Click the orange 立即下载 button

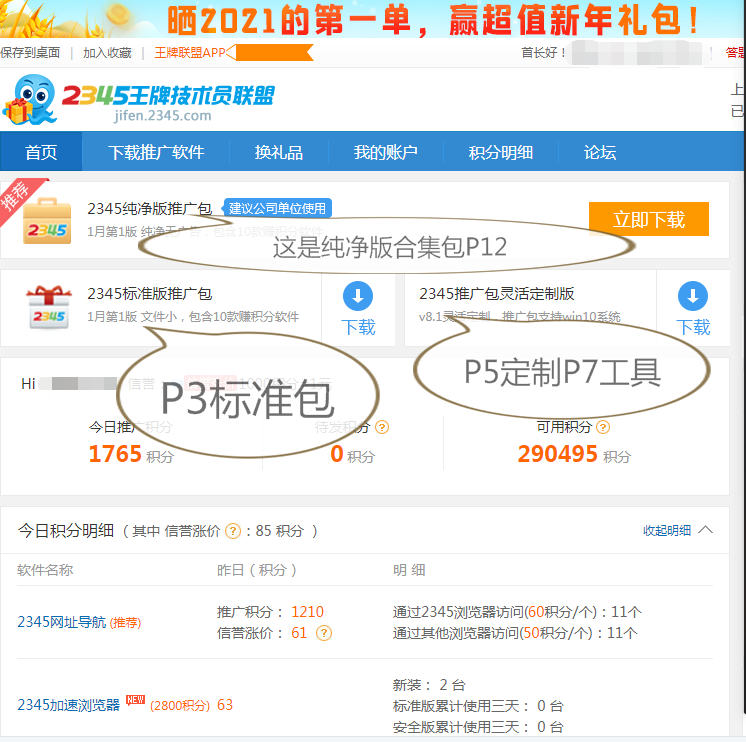[x=649, y=219]
